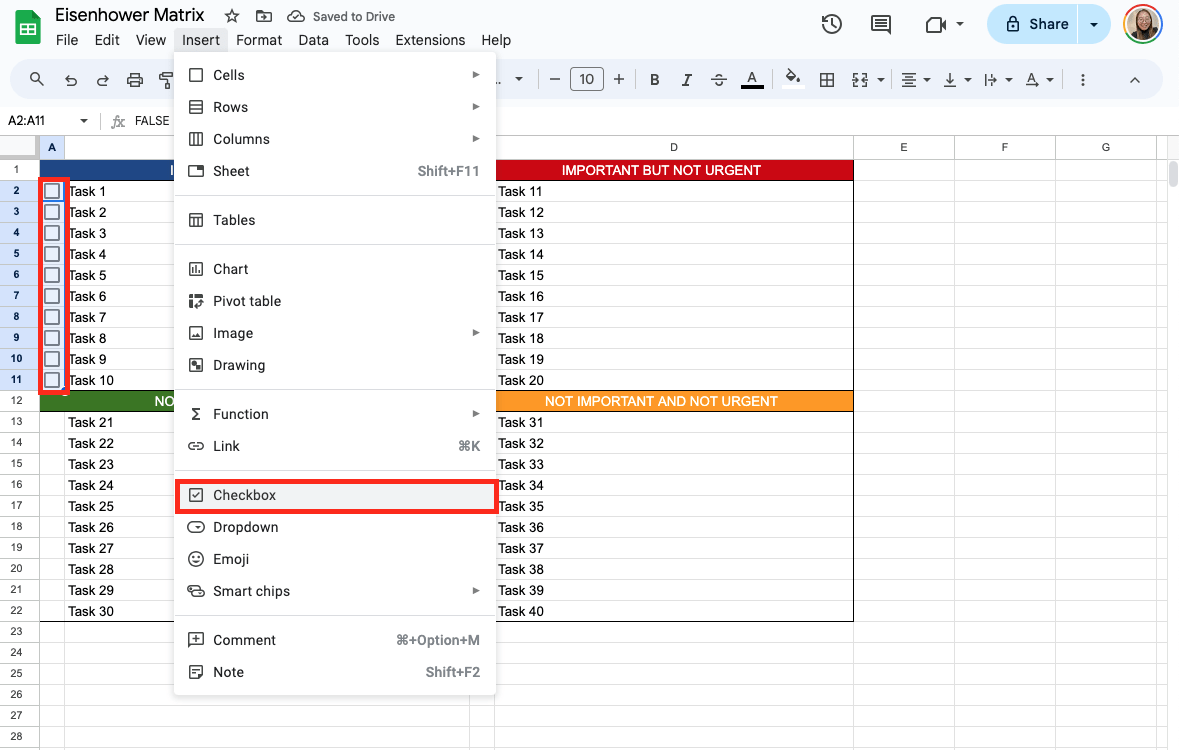Viewport: 1179px width, 750px height.
Task: Open the Format menu
Action: [259, 40]
